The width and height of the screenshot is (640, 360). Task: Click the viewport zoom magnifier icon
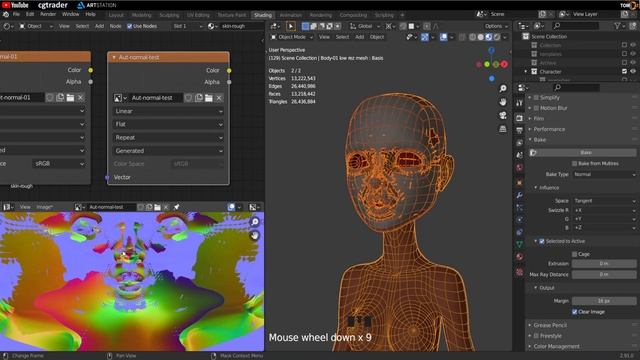503,88
